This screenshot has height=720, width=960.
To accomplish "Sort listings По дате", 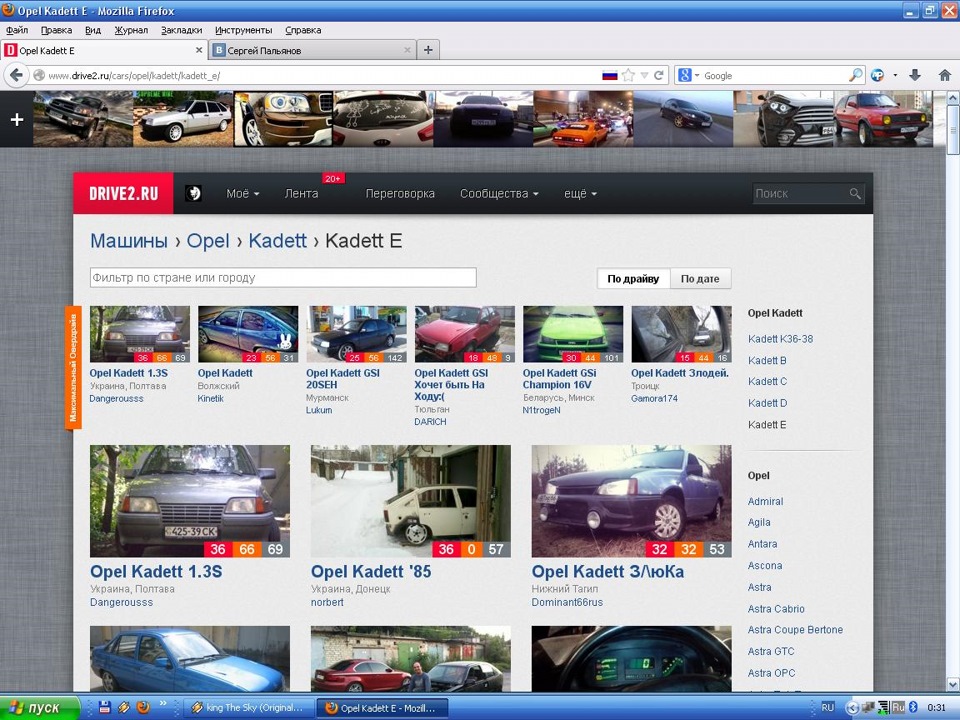I will (700, 279).
